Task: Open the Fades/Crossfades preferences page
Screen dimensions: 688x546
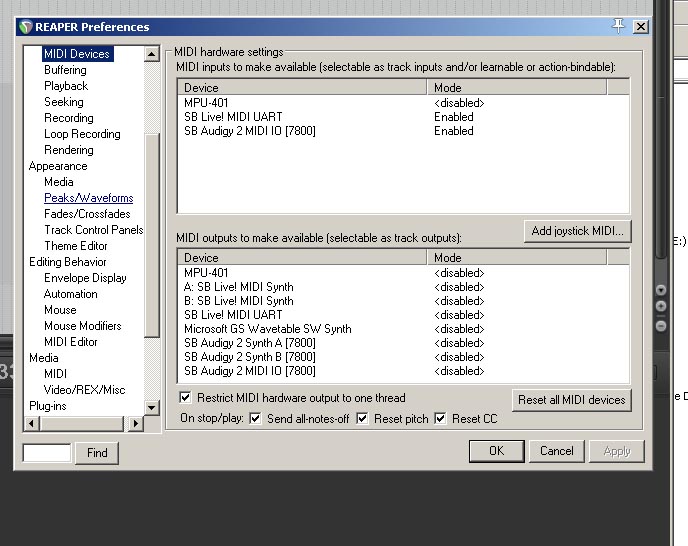Action: click(87, 214)
